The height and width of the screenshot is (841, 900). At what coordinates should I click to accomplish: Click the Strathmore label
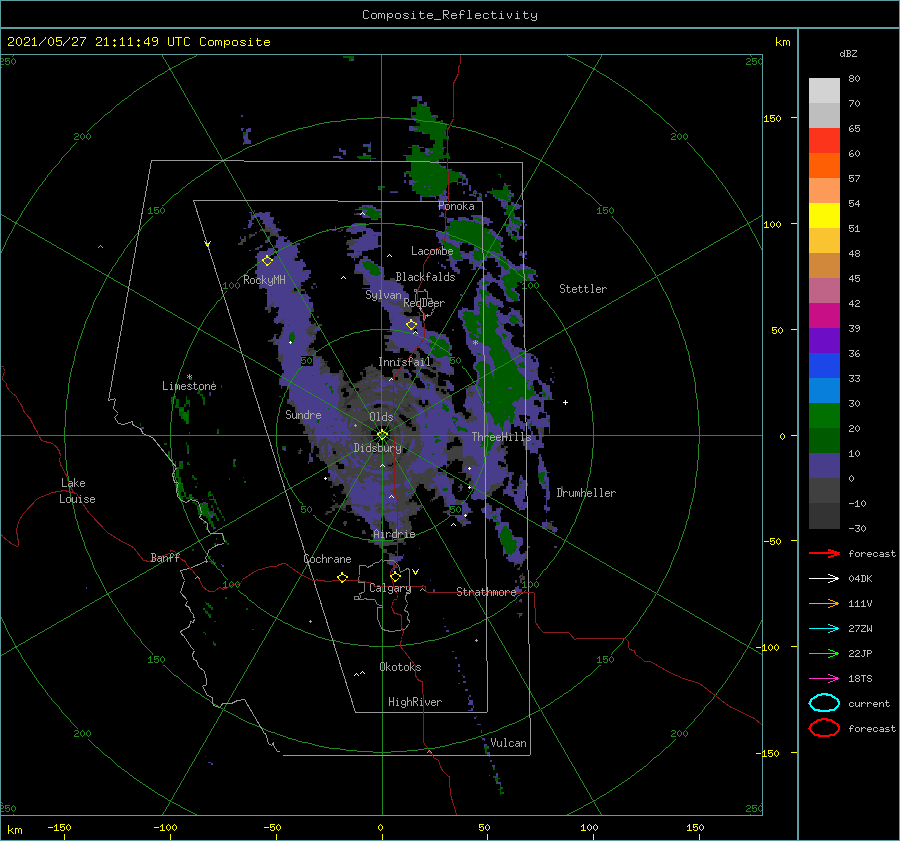tap(487, 592)
